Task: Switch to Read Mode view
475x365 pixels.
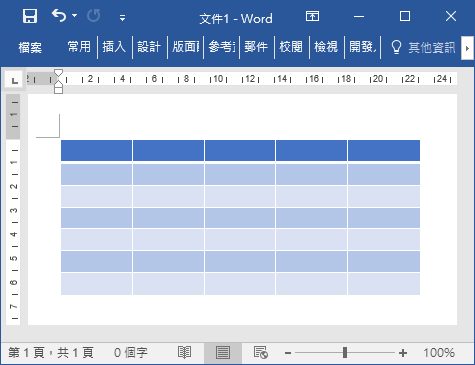Action: pyautogui.click(x=184, y=352)
